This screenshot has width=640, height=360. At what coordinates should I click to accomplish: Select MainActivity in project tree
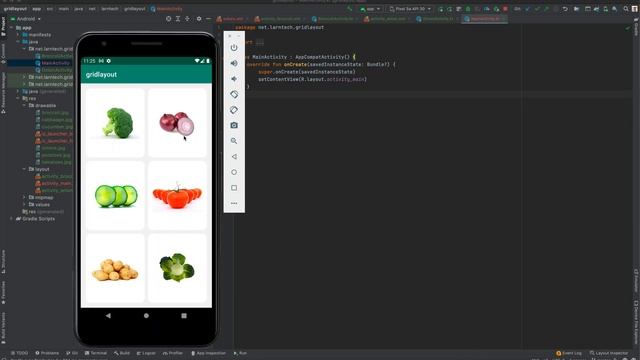pyautogui.click(x=56, y=63)
